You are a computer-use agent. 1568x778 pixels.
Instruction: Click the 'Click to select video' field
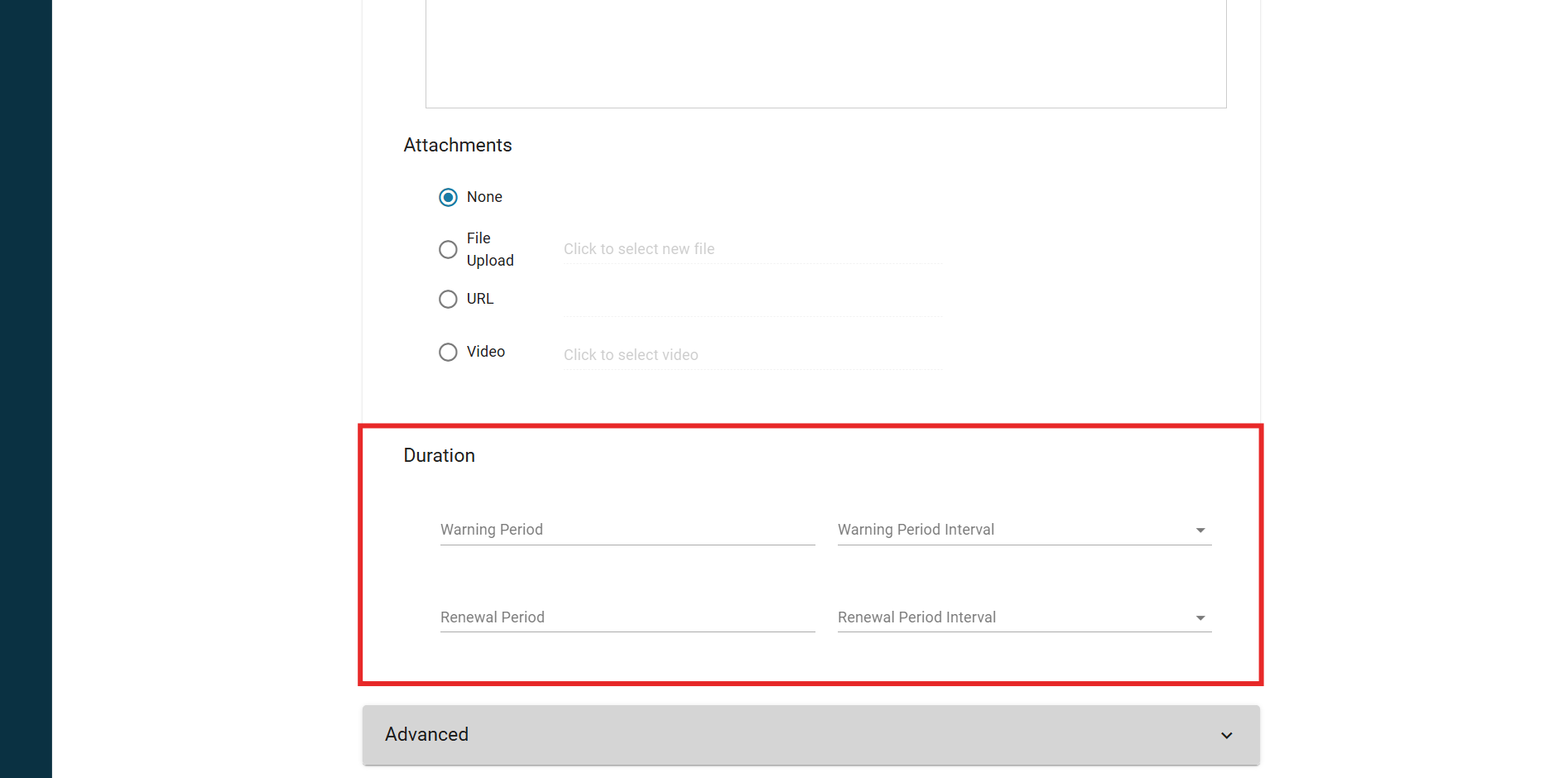[752, 355]
